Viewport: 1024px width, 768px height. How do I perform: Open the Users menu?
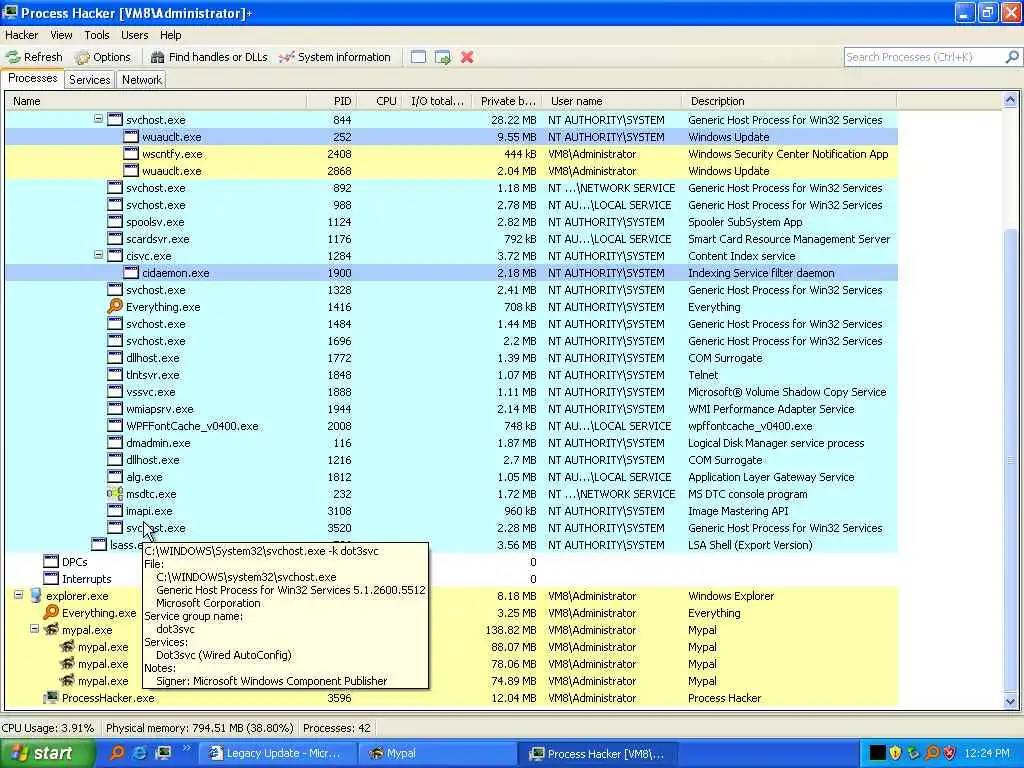tap(135, 35)
